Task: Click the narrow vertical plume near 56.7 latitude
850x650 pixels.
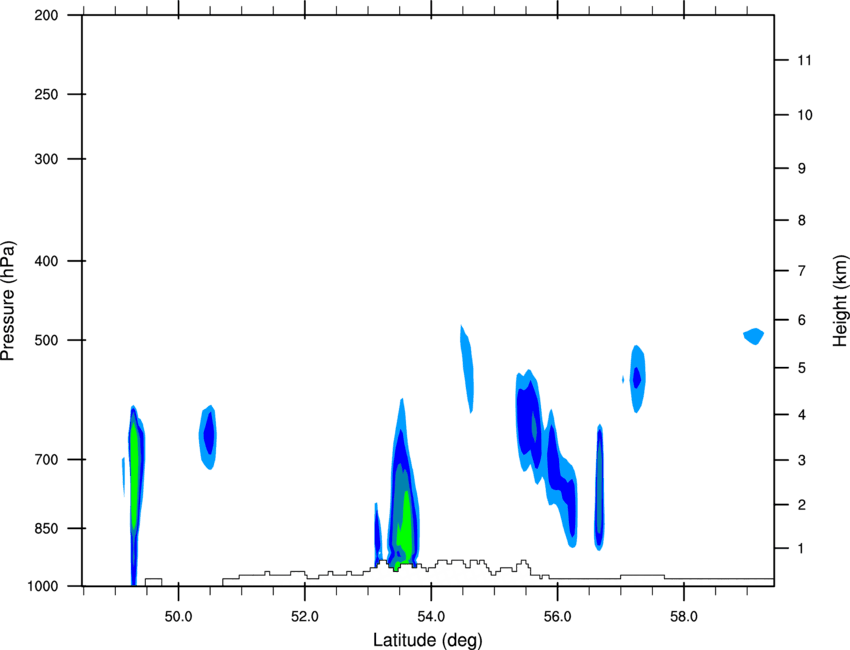Action: [x=599, y=487]
